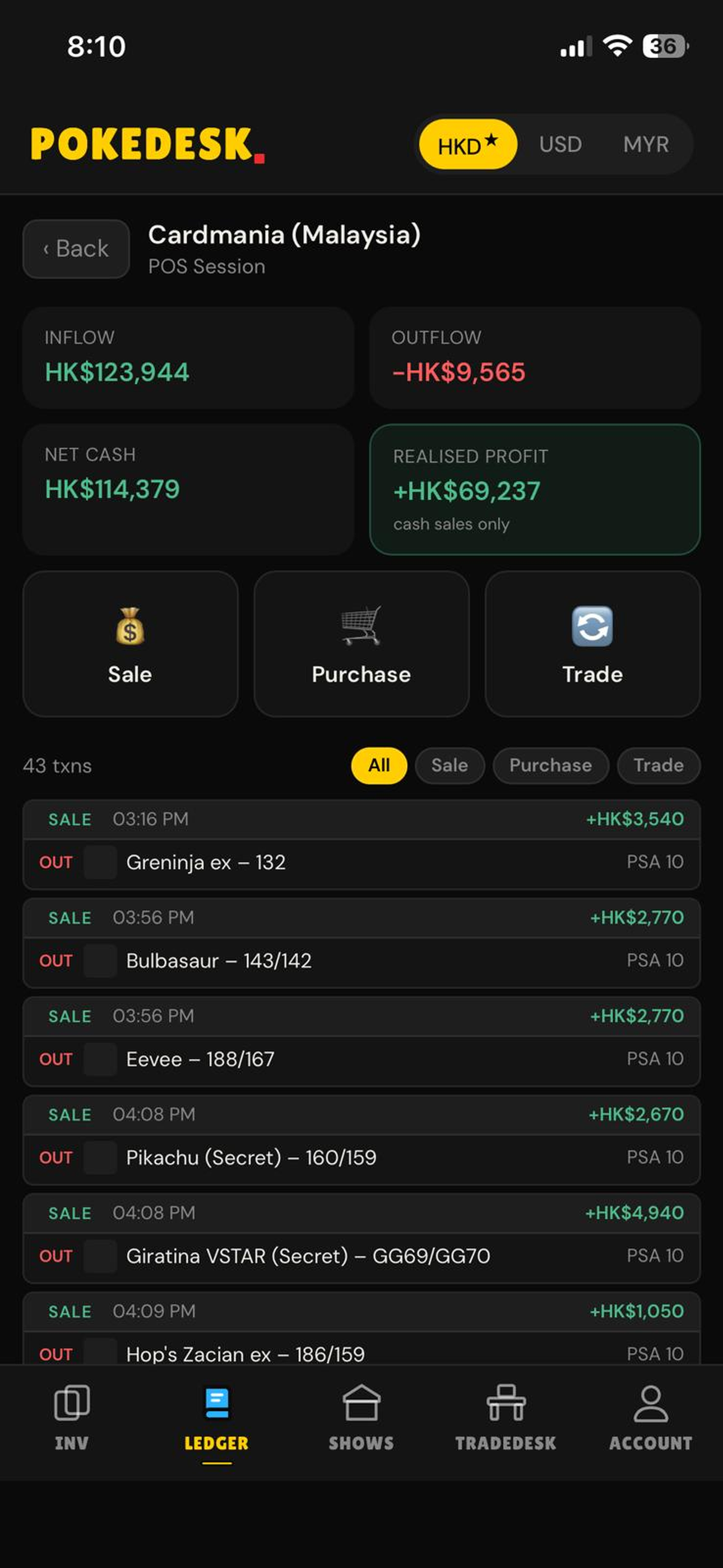Tap the shopping cart Purchase icon
This screenshot has height=1568, width=723.
(x=361, y=625)
